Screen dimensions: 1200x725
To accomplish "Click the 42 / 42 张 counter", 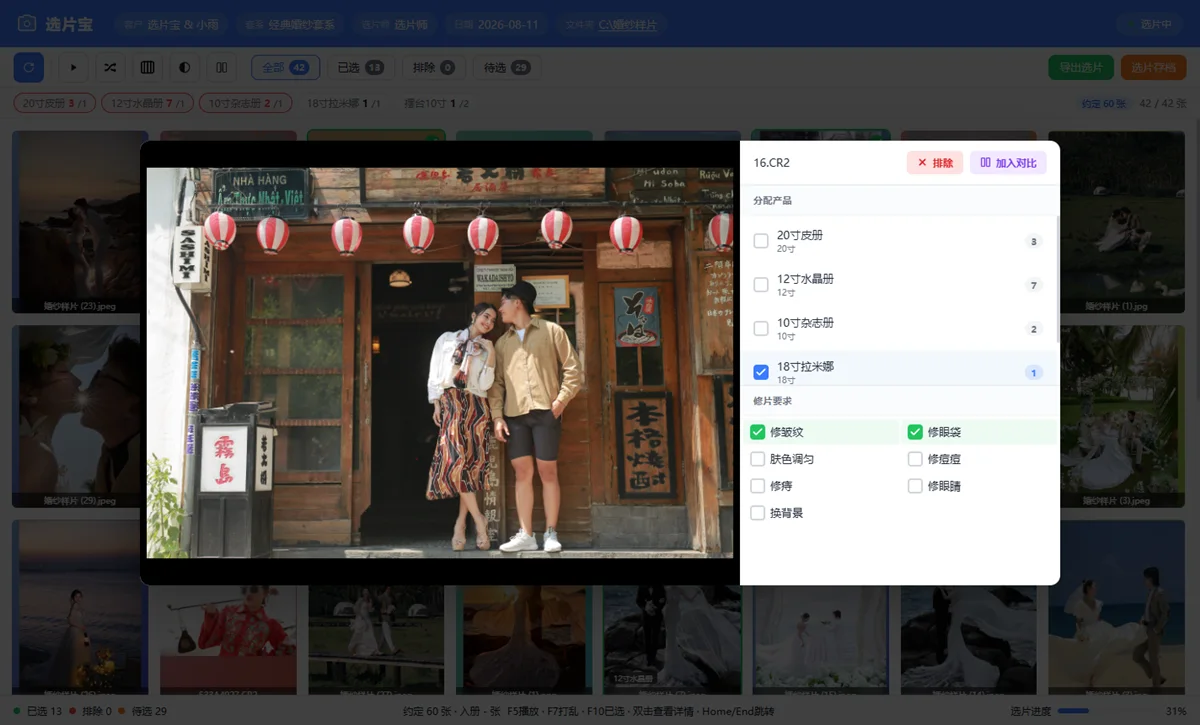I will [1164, 103].
